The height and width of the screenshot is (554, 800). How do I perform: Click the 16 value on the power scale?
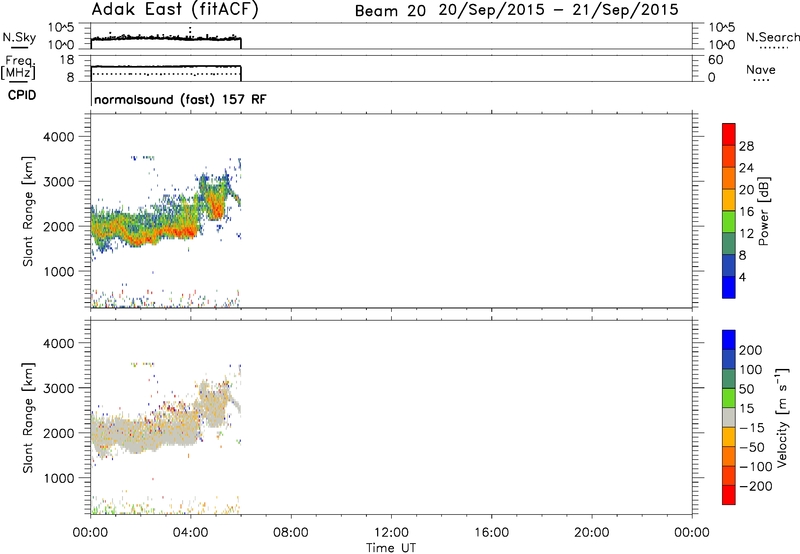(x=746, y=212)
